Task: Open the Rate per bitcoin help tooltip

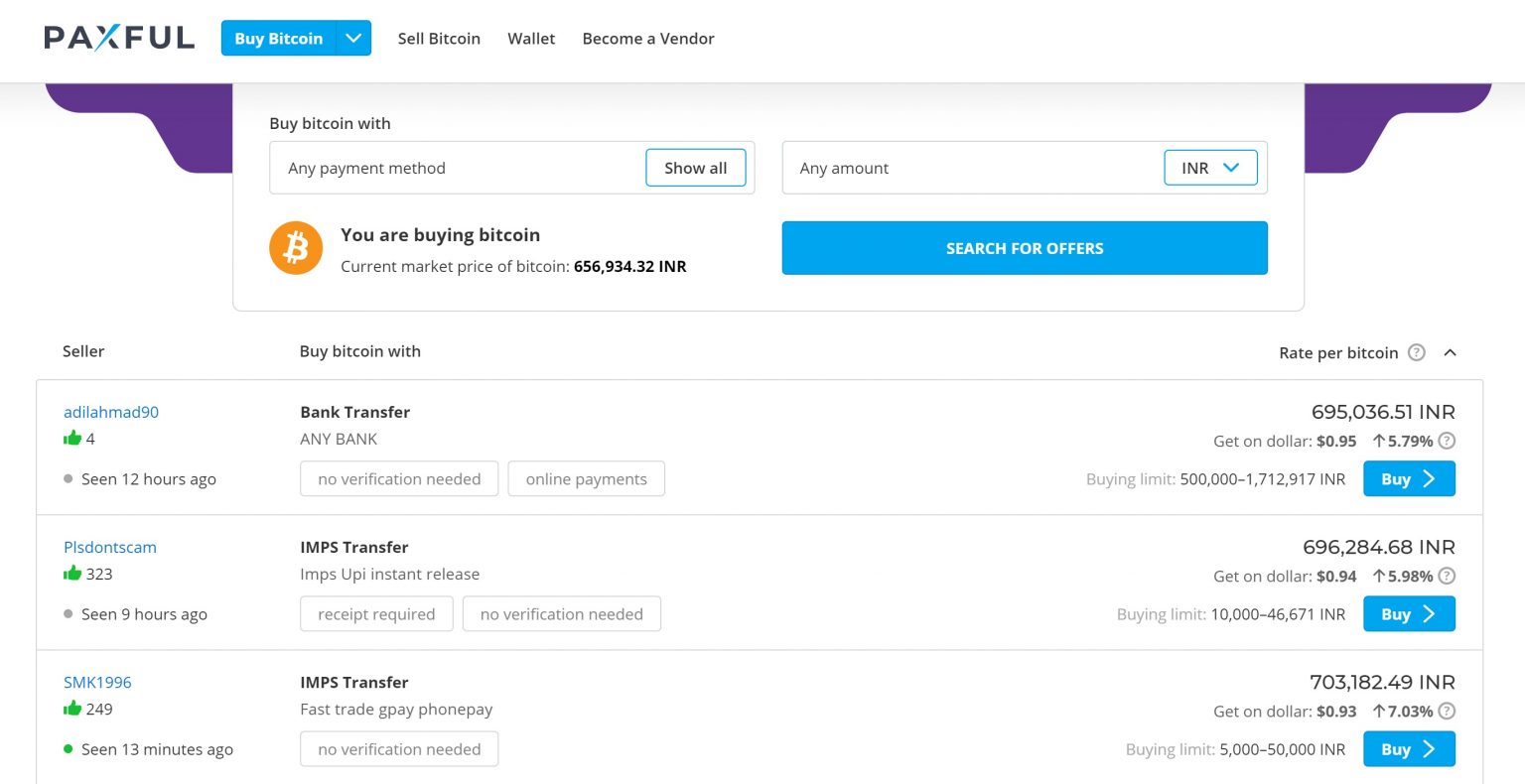Action: coord(1417,352)
